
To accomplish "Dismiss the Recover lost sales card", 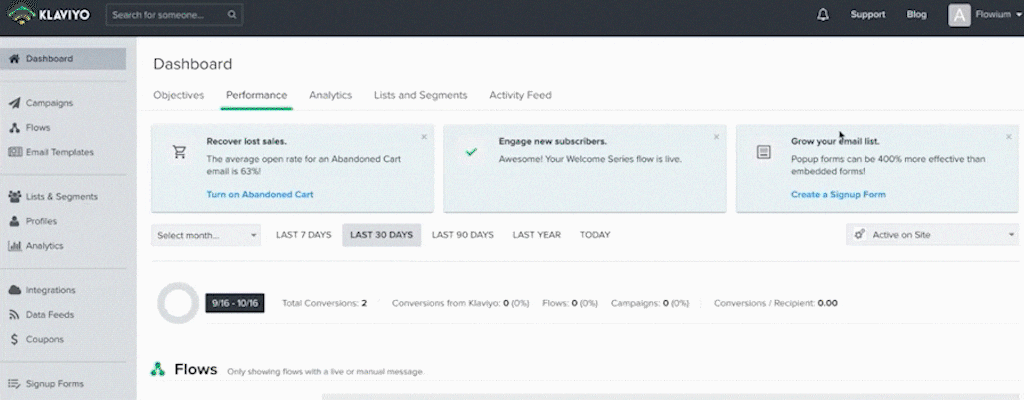I will click(x=424, y=137).
